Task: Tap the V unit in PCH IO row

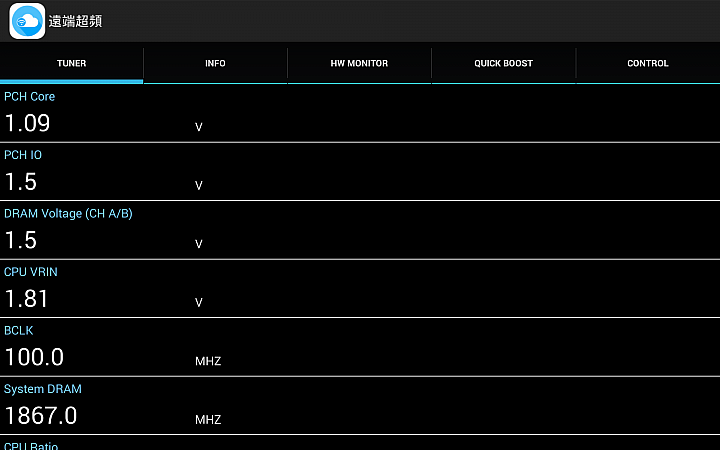Action: (x=198, y=186)
